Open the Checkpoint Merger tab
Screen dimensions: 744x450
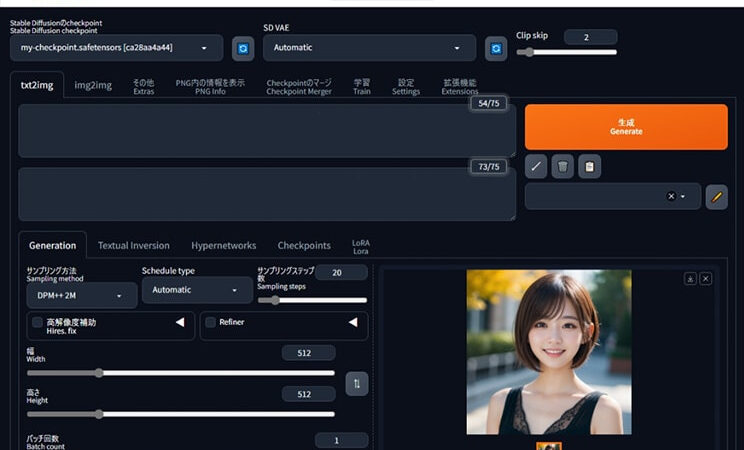click(x=299, y=87)
